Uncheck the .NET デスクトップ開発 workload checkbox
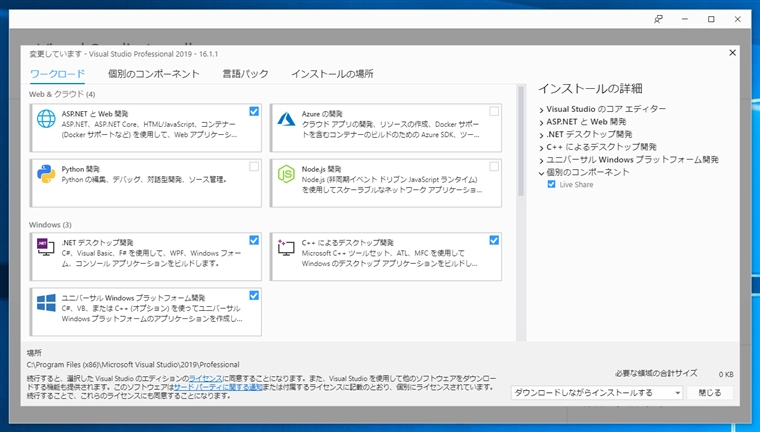Screen dimensions: 760x432 (254, 240)
